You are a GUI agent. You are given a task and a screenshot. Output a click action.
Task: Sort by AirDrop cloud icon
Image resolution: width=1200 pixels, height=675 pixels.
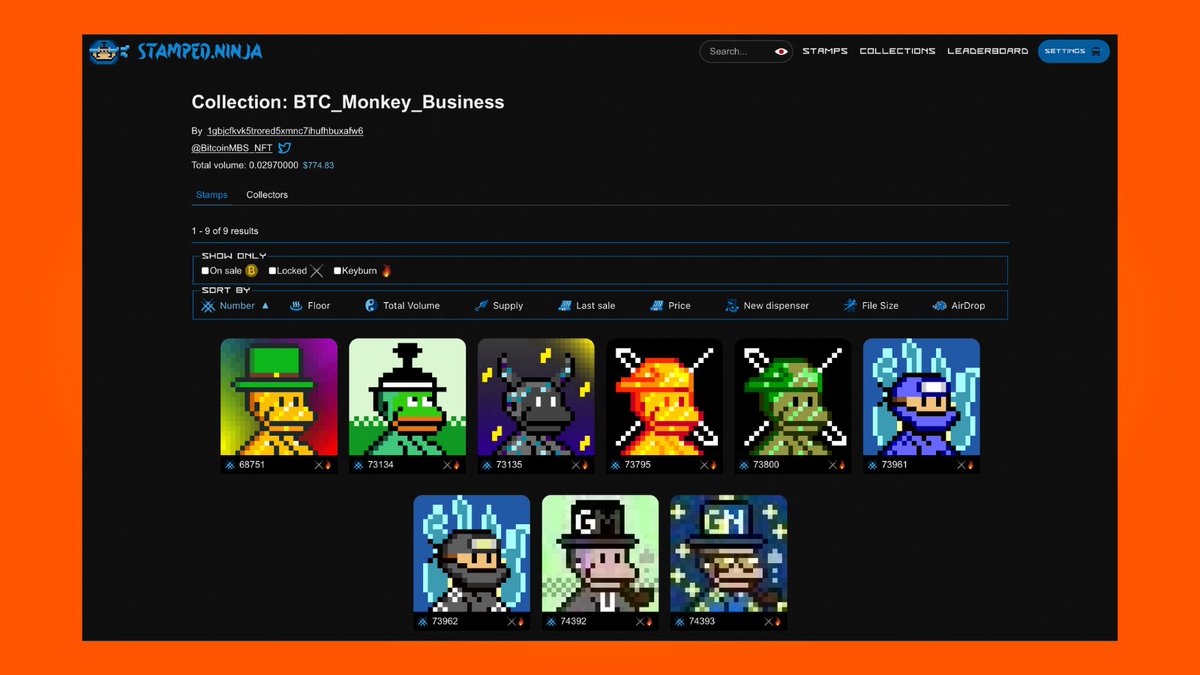(940, 305)
